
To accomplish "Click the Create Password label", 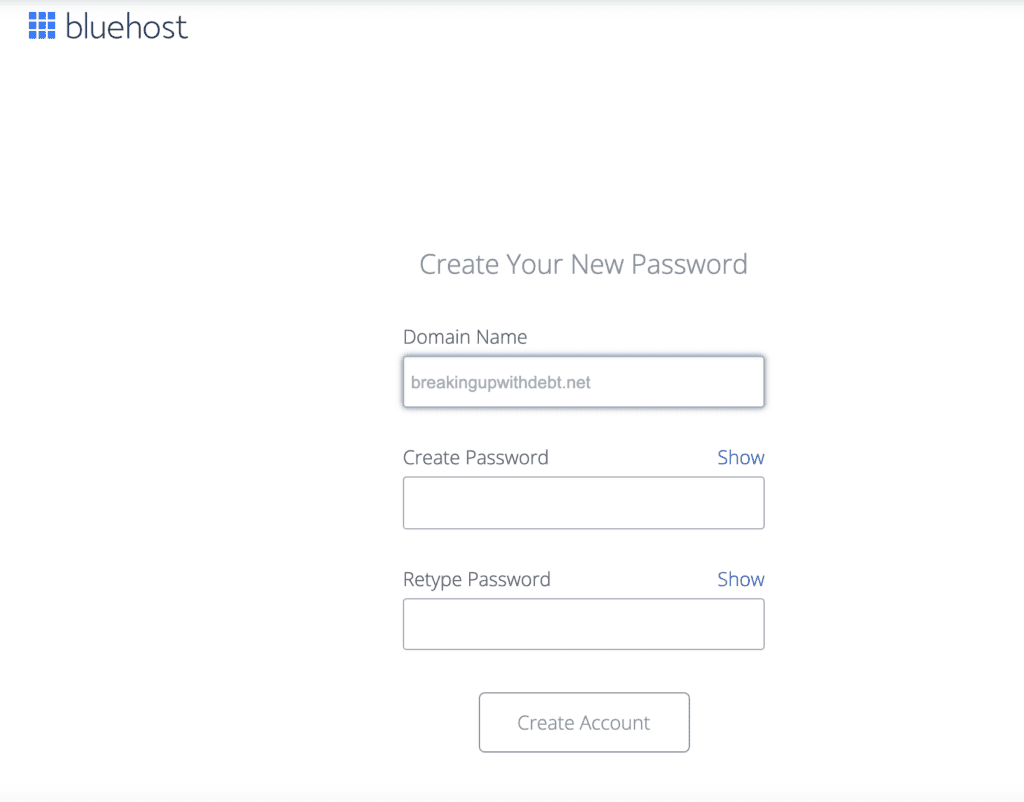I will (475, 457).
